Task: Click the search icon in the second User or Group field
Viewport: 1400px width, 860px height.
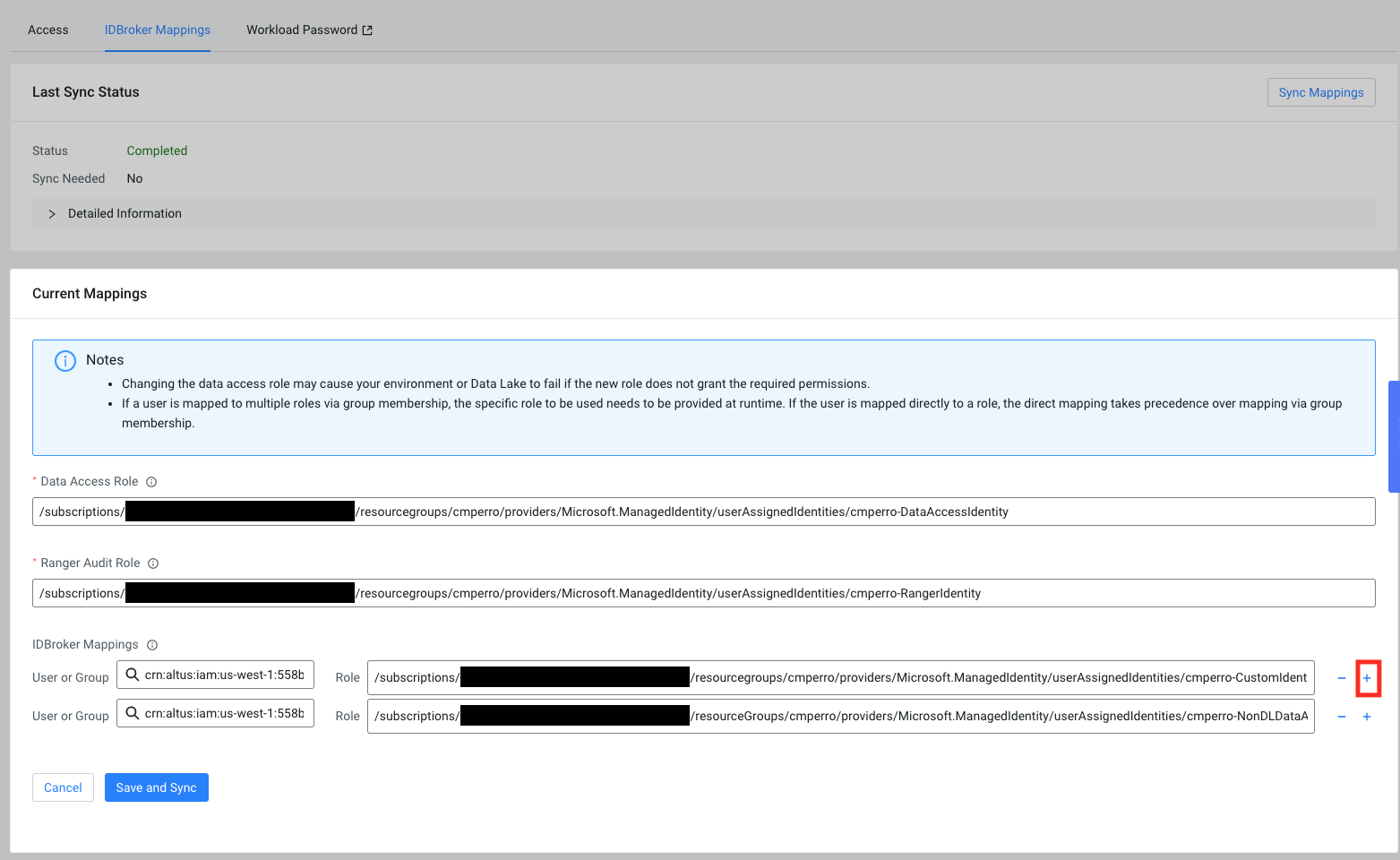Action: pos(132,712)
